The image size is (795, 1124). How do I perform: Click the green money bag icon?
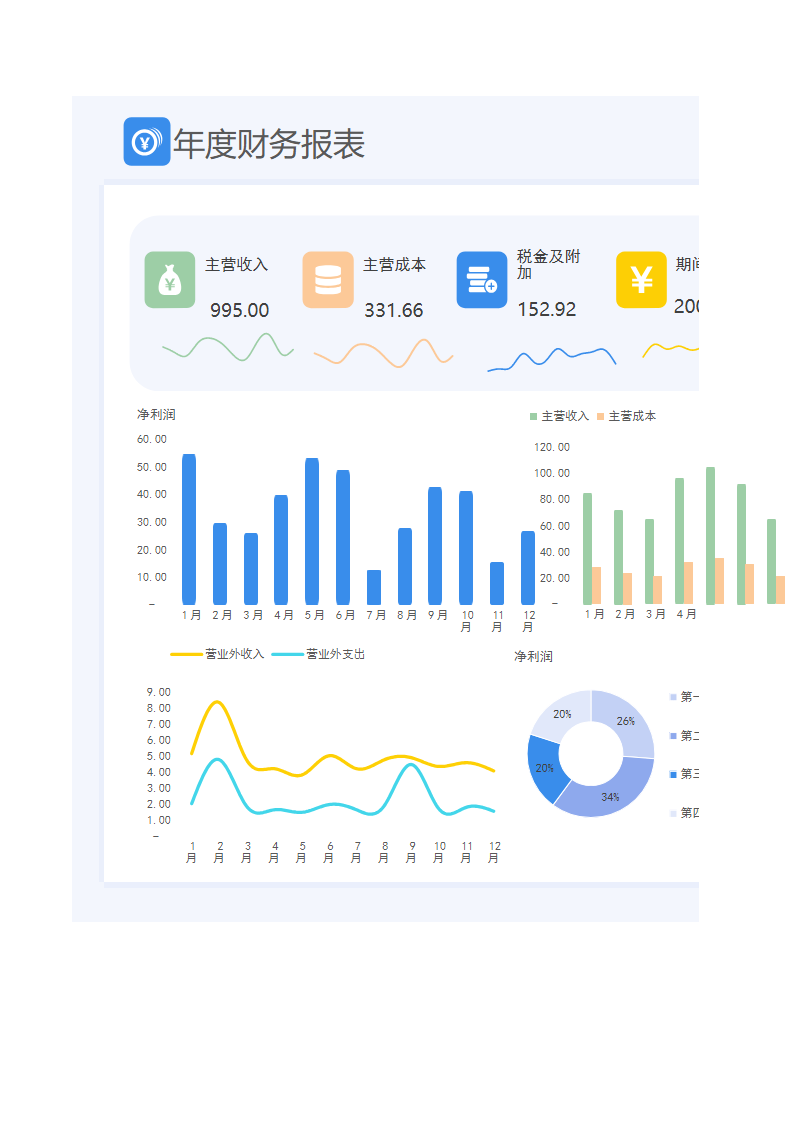click(x=170, y=280)
